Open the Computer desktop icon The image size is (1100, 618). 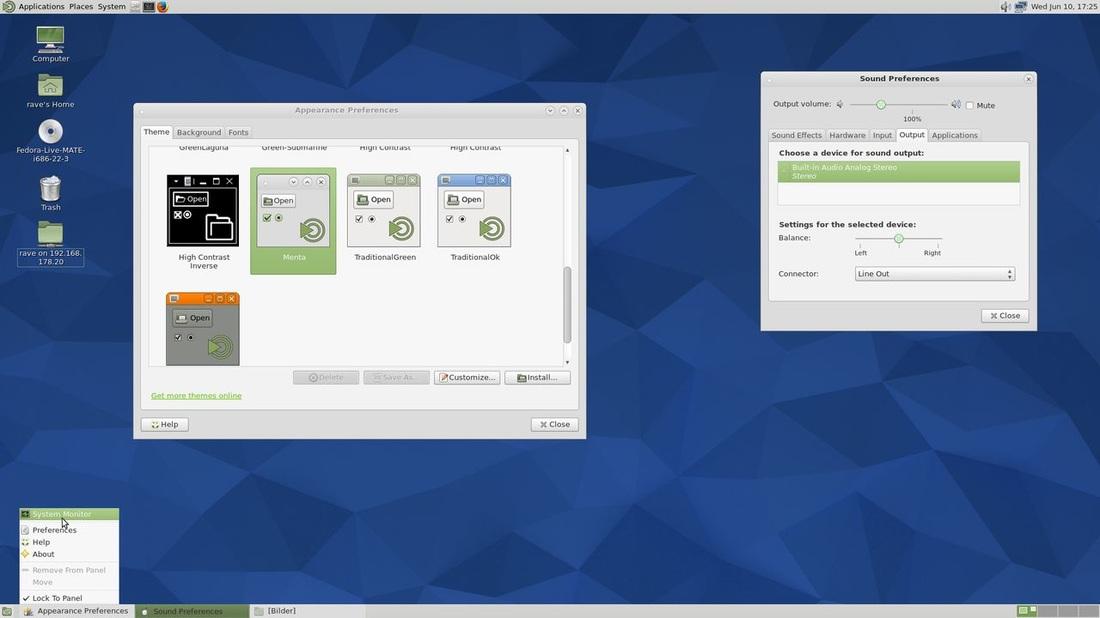tap(50, 40)
